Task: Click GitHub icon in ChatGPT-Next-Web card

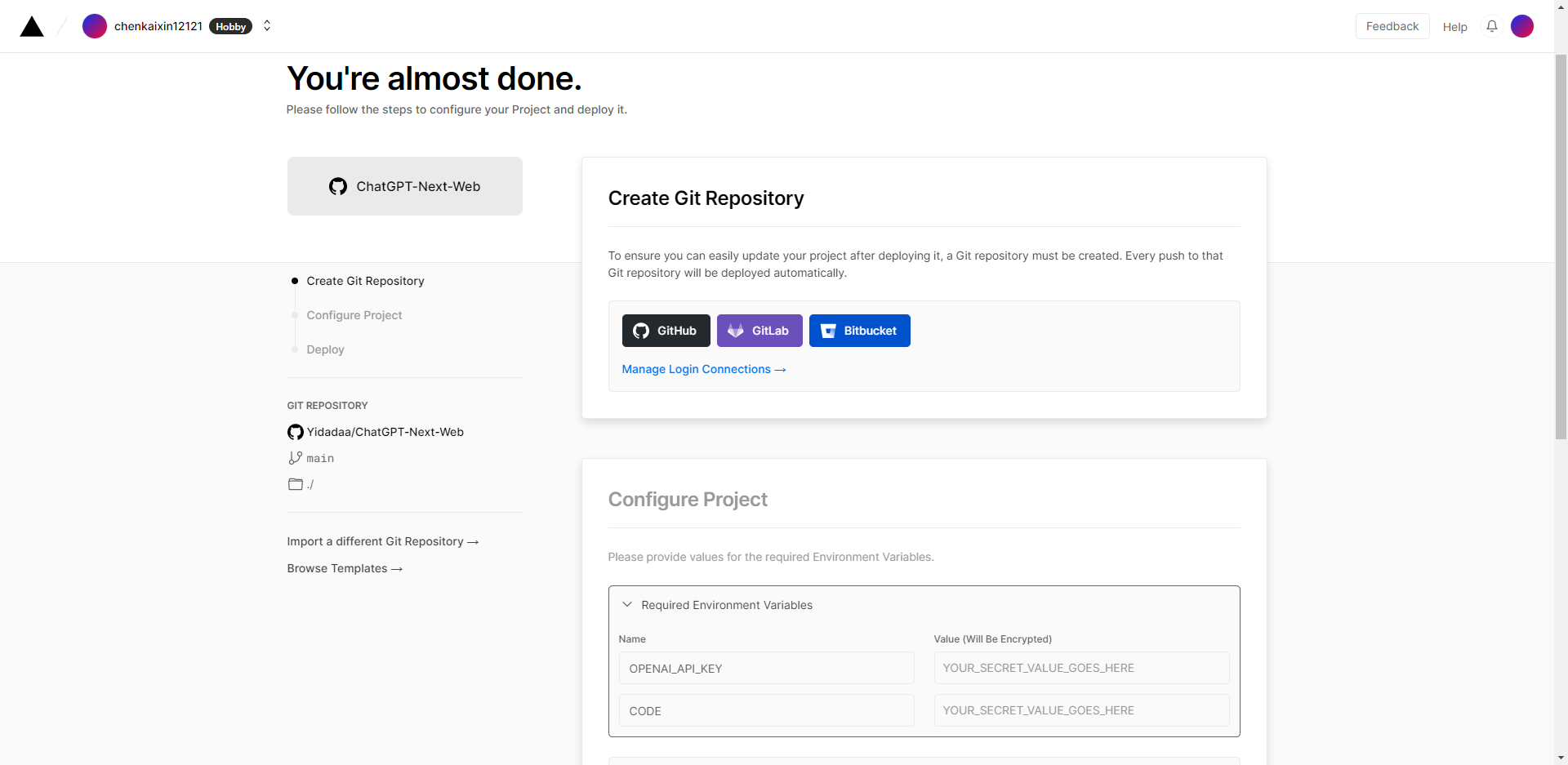Action: pos(338,186)
